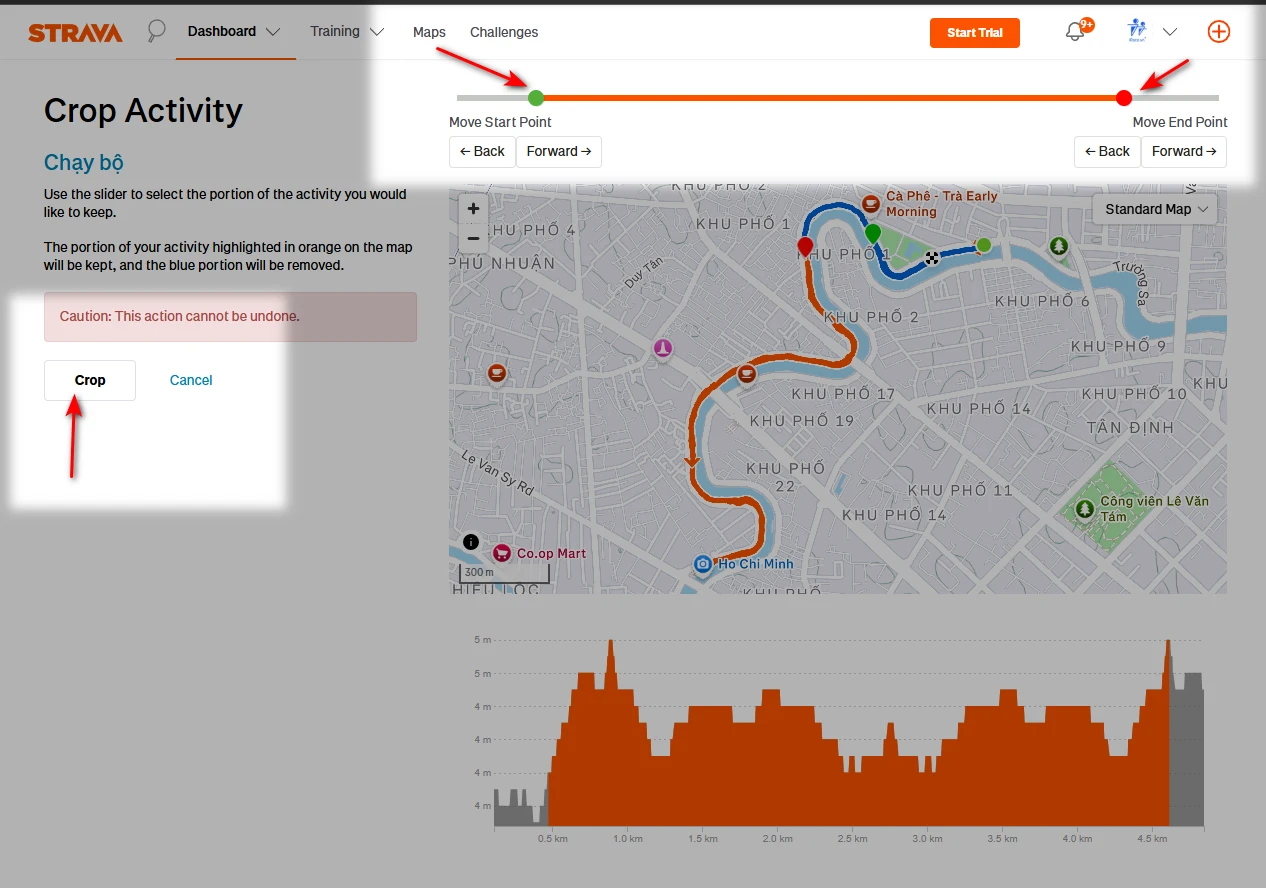This screenshot has height=888, width=1266.
Task: Click the Cancel link
Action: point(190,380)
